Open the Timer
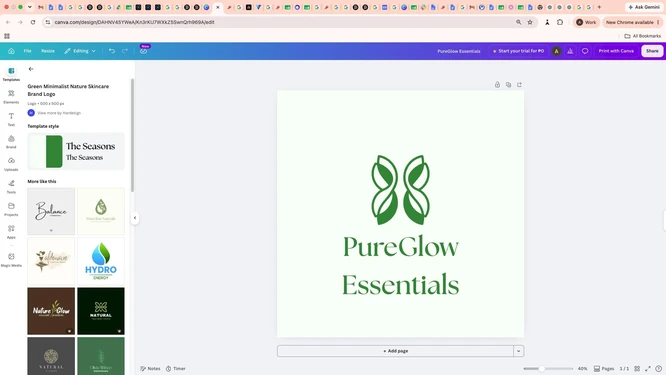This screenshot has width=666, height=375. point(175,369)
